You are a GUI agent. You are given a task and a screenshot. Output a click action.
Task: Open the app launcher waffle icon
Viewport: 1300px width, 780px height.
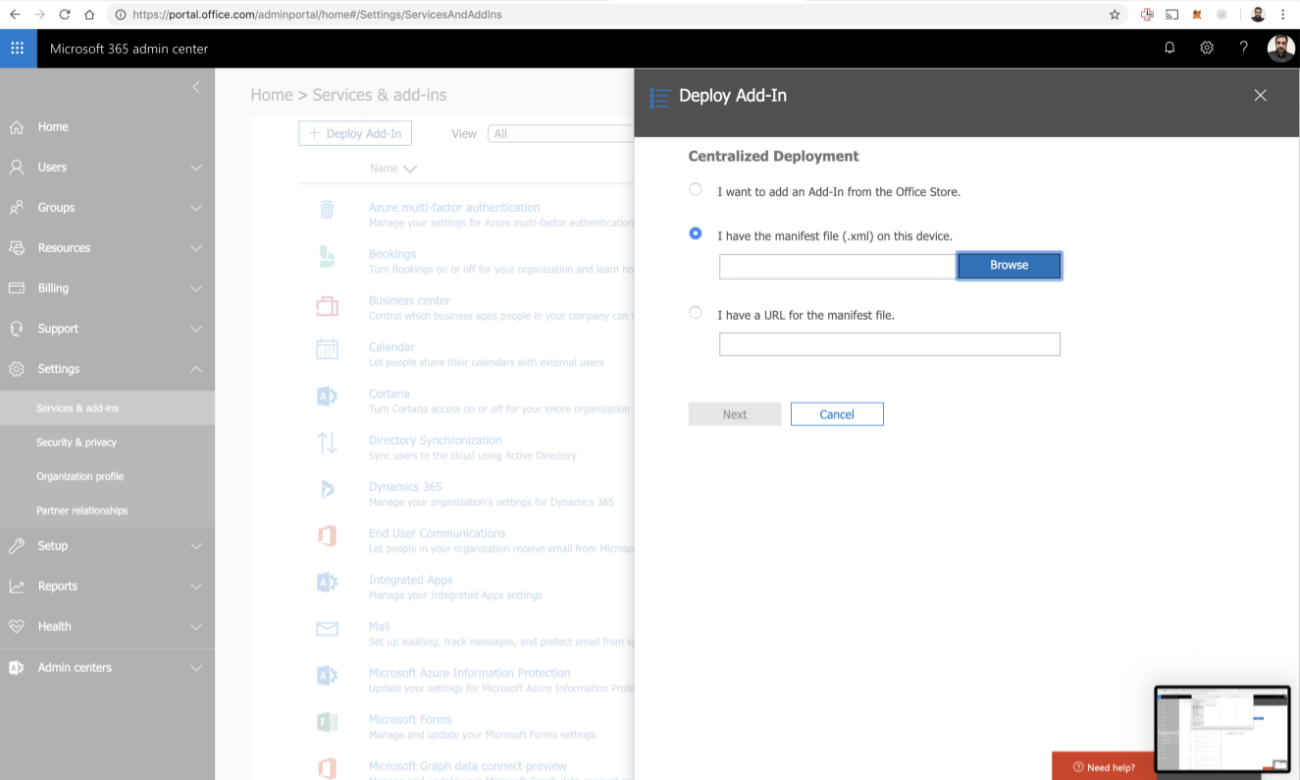click(18, 48)
